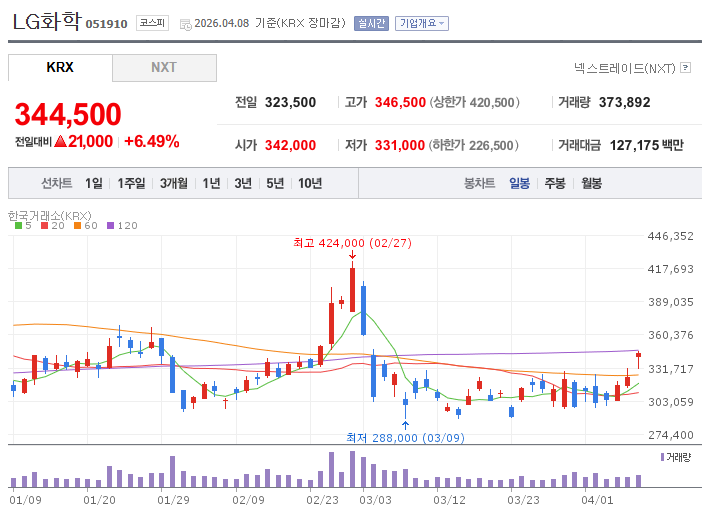702x511 pixels.
Task: Click the 02/23 x-axis date label
Action: coord(322,500)
